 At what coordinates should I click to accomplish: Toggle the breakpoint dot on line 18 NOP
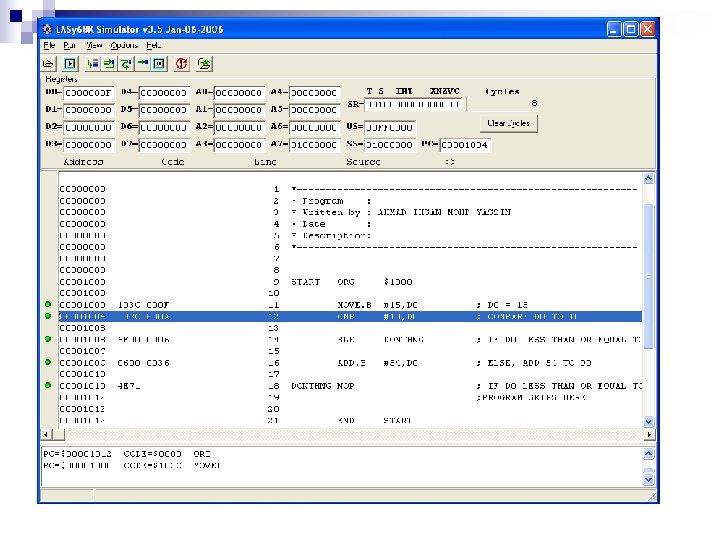click(48, 385)
